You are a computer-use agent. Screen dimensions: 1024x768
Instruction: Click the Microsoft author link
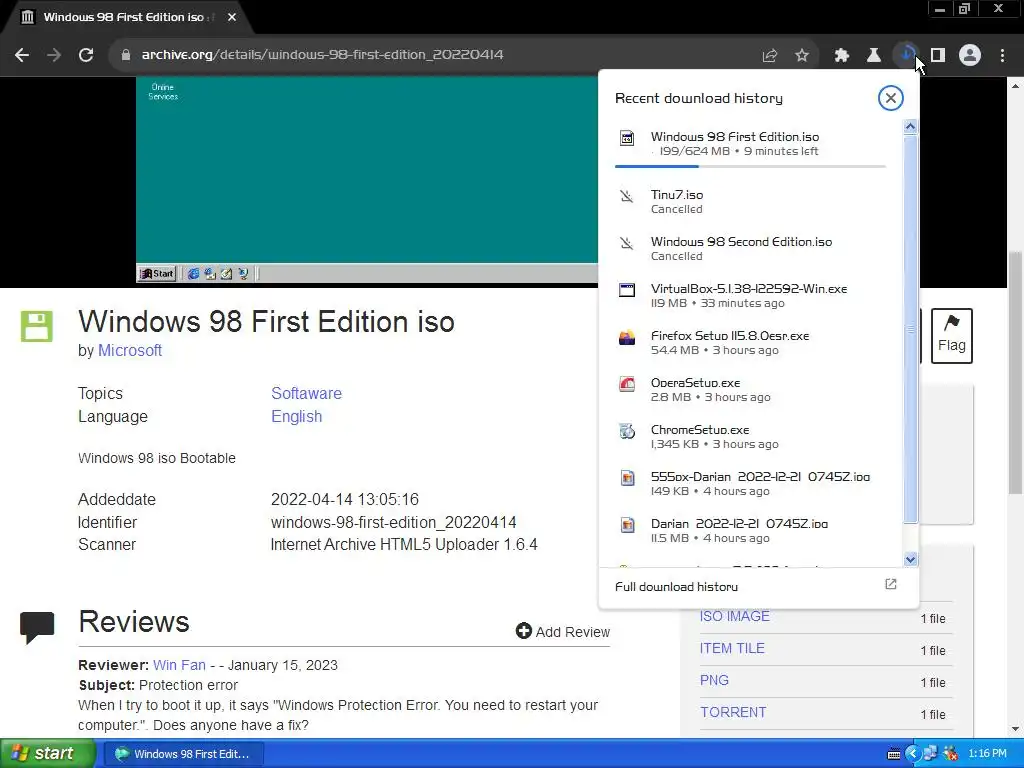tap(129, 351)
